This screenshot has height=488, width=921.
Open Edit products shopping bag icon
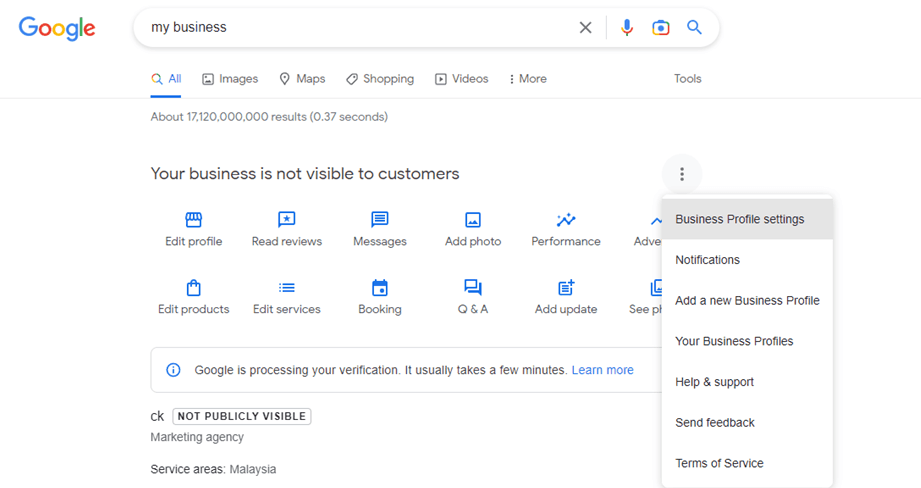click(x=193, y=288)
